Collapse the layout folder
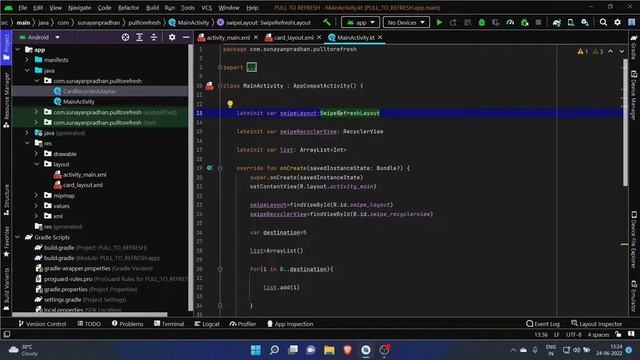 (x=36, y=164)
